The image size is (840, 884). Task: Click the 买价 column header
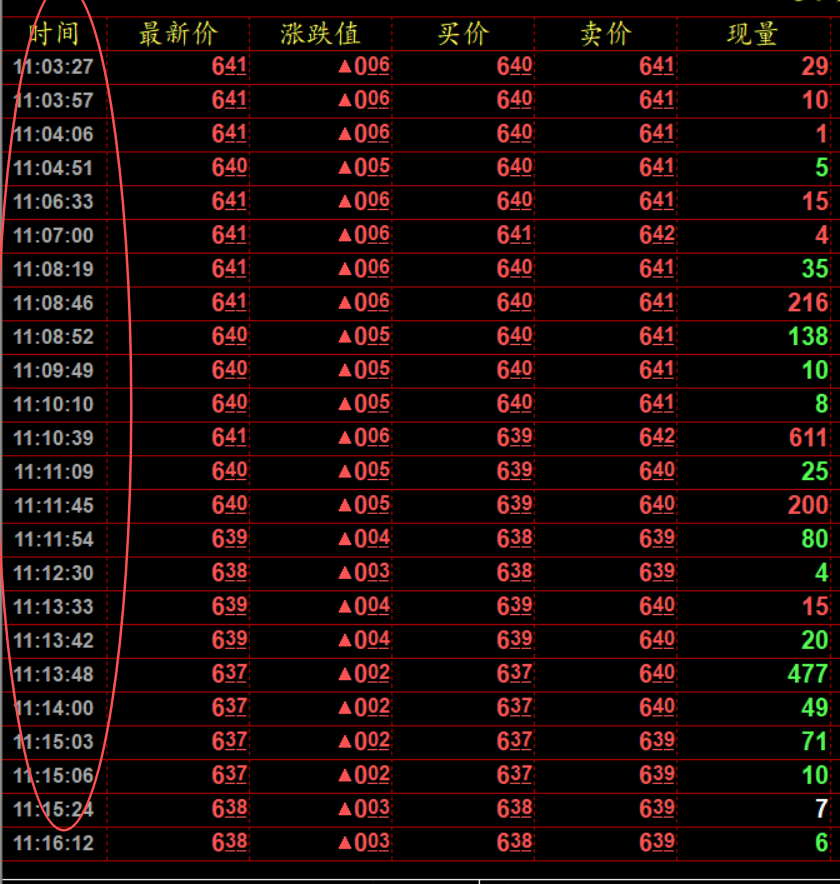pyautogui.click(x=463, y=34)
